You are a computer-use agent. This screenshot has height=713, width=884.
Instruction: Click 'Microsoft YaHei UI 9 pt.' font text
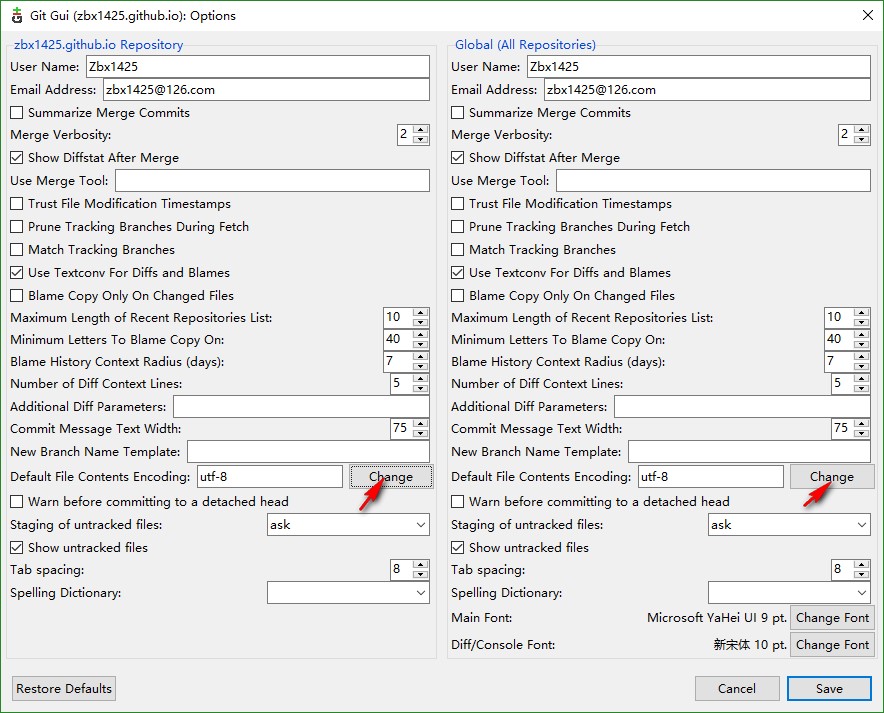[717, 618]
